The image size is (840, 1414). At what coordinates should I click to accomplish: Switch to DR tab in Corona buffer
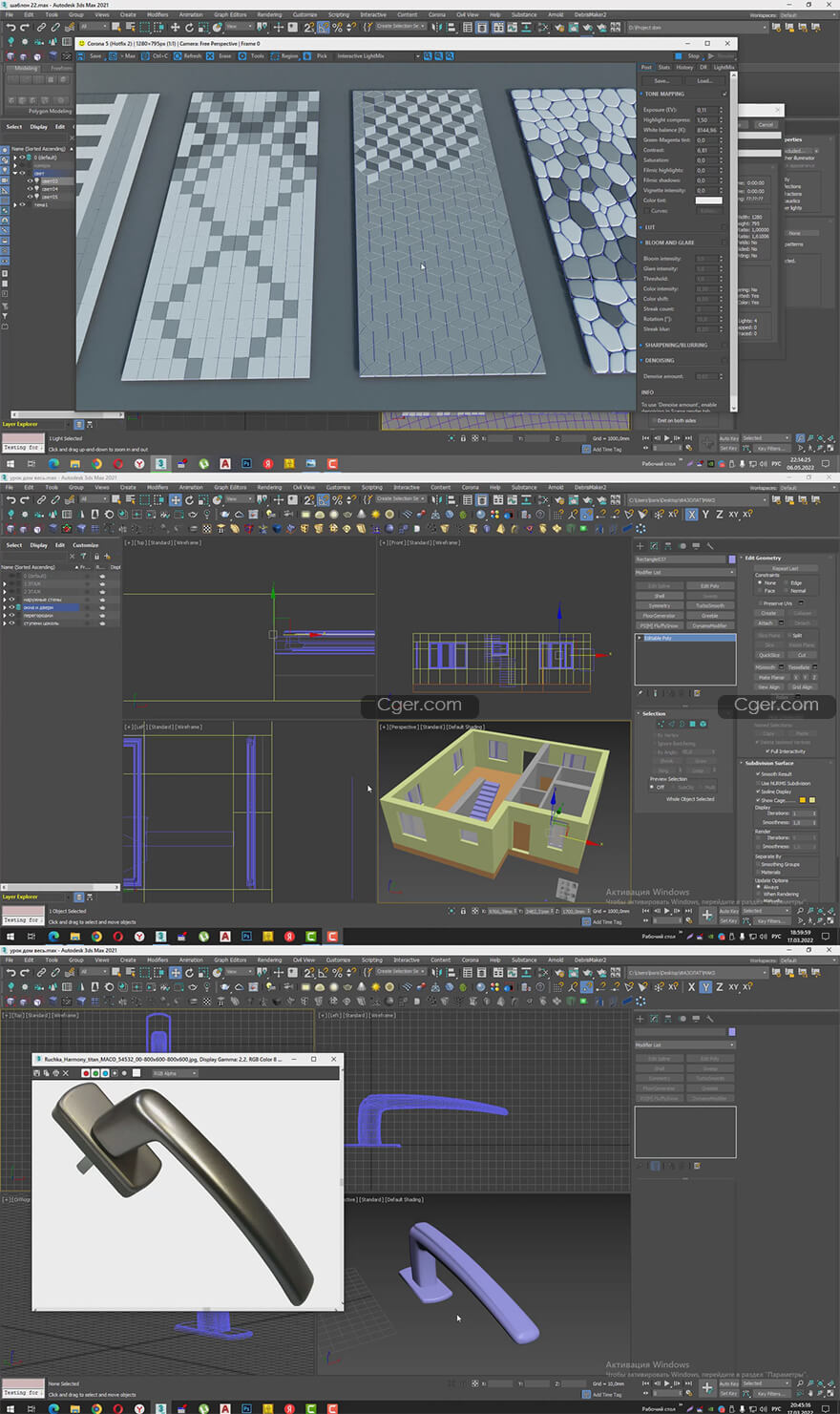click(x=703, y=67)
